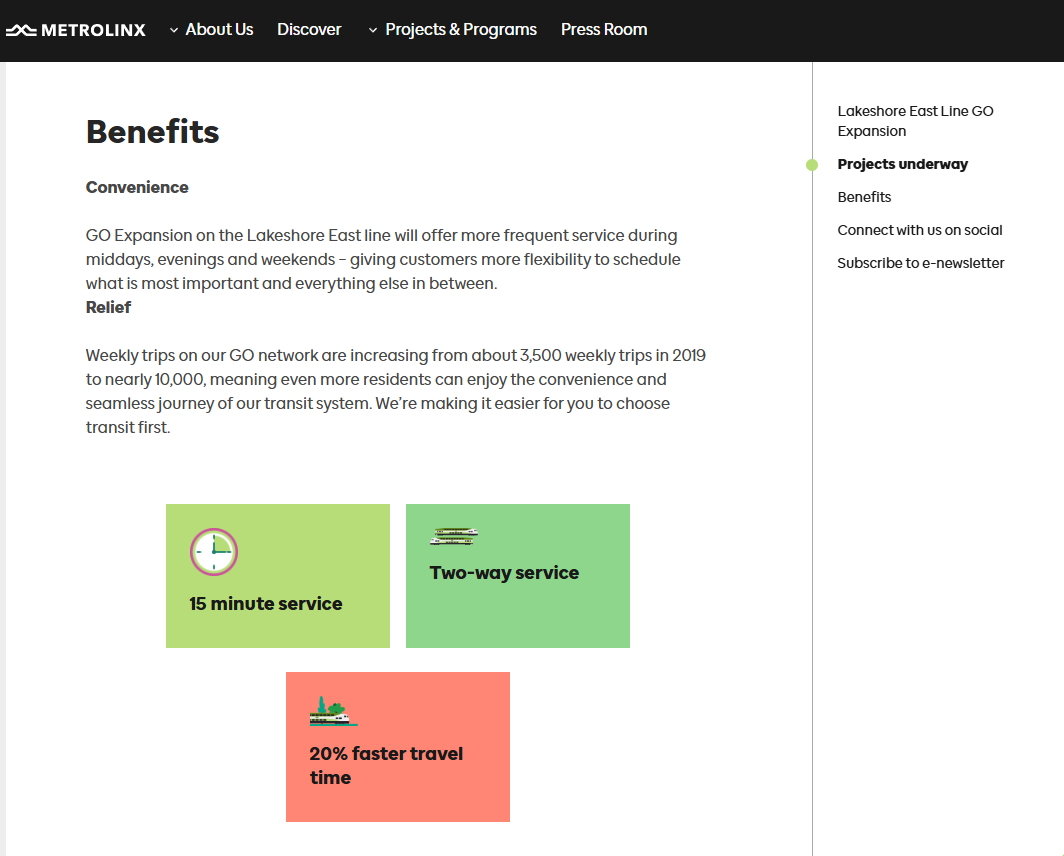Open the About Us menu
The image size is (1064, 856).
point(219,30)
